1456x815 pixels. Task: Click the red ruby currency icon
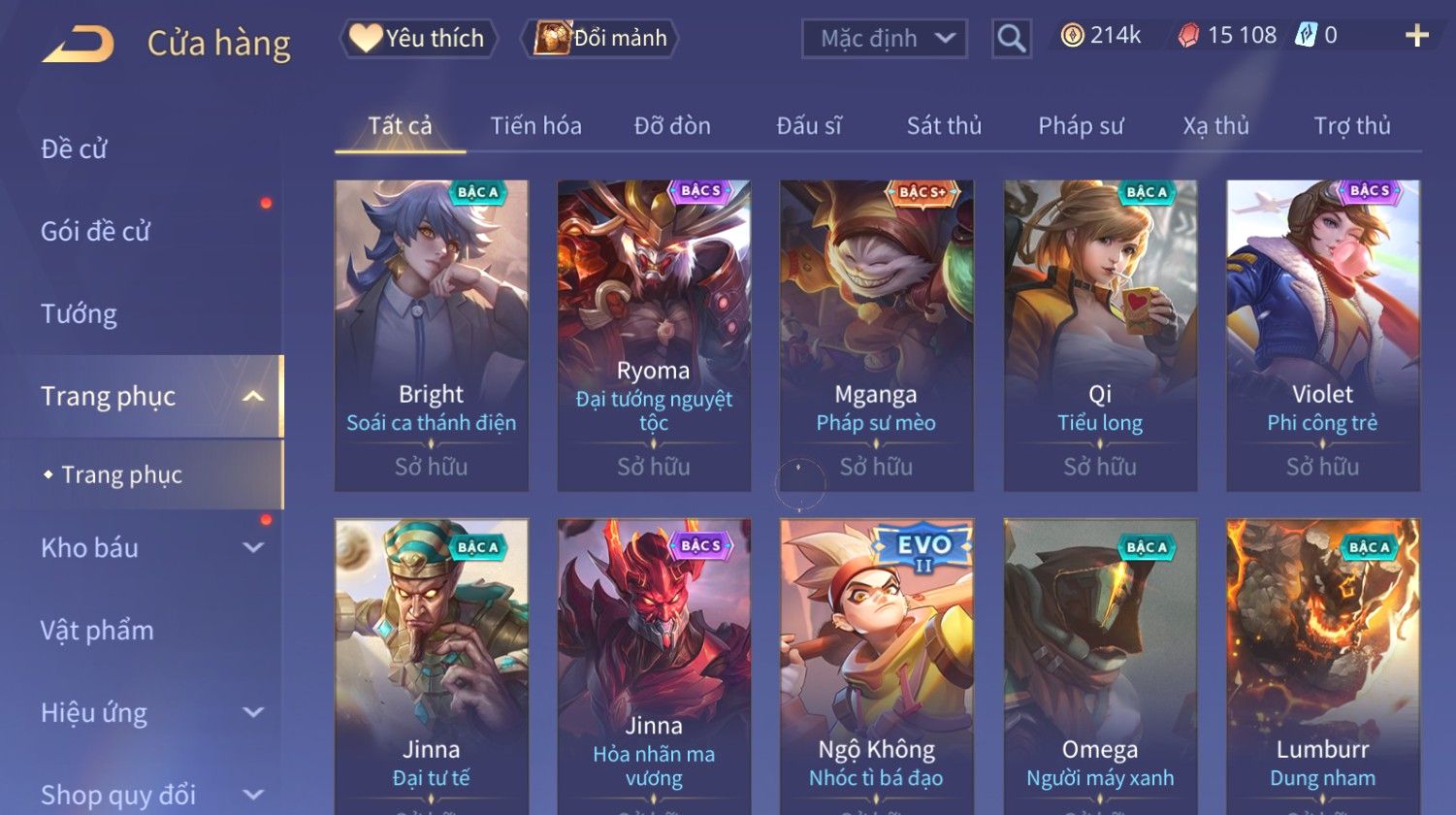pos(1188,36)
